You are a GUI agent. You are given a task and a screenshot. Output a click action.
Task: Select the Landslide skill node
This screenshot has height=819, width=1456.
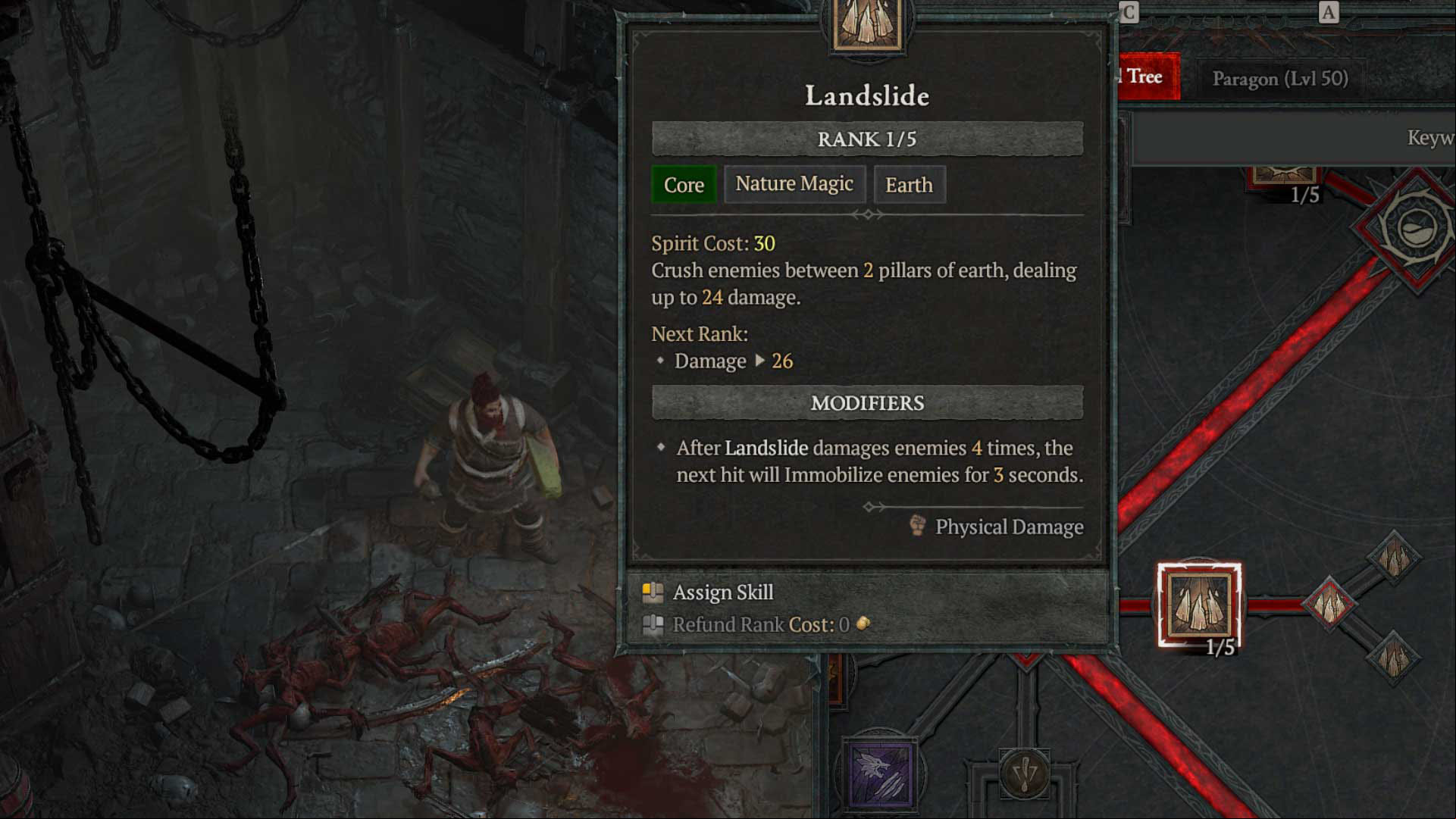[1199, 605]
